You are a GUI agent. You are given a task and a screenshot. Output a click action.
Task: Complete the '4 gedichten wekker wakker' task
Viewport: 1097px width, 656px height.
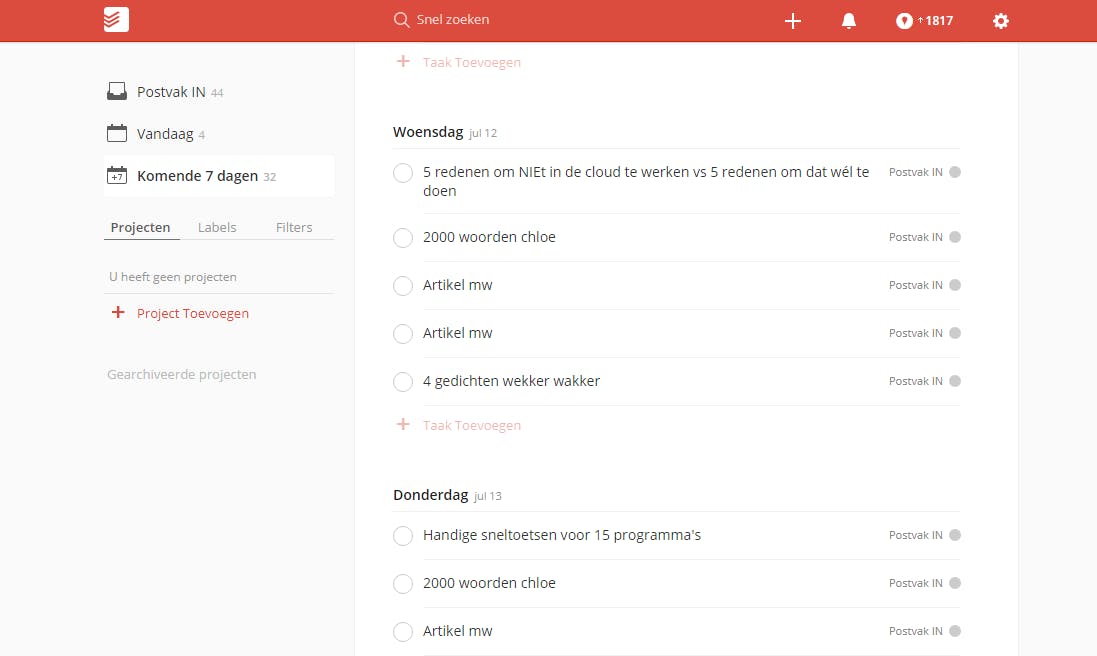pyautogui.click(x=403, y=382)
